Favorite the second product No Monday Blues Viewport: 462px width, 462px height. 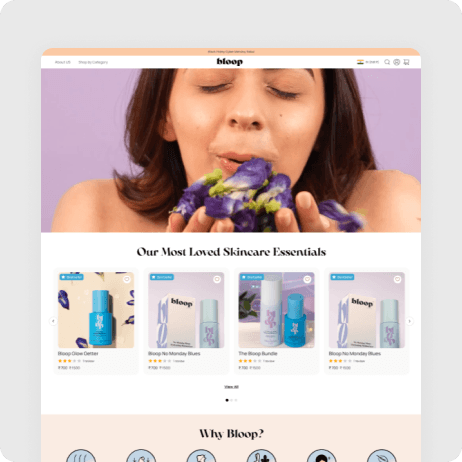217,279
